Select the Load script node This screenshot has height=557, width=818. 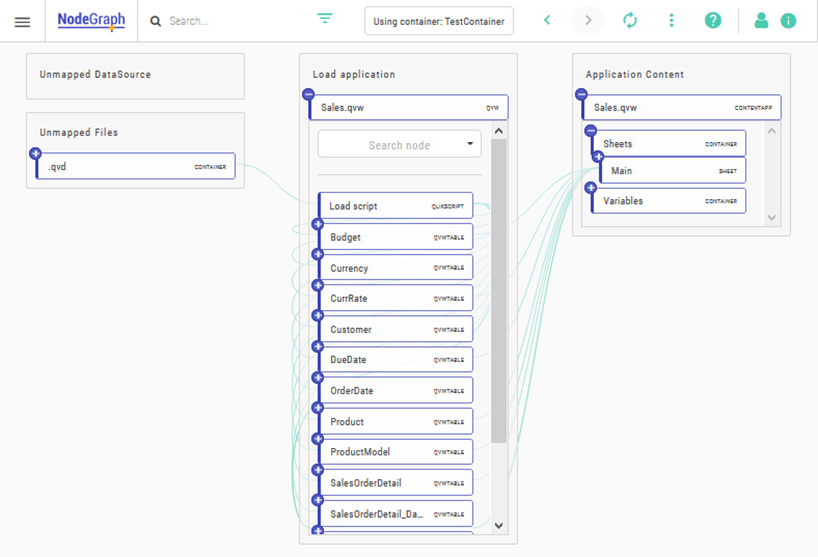(395, 206)
